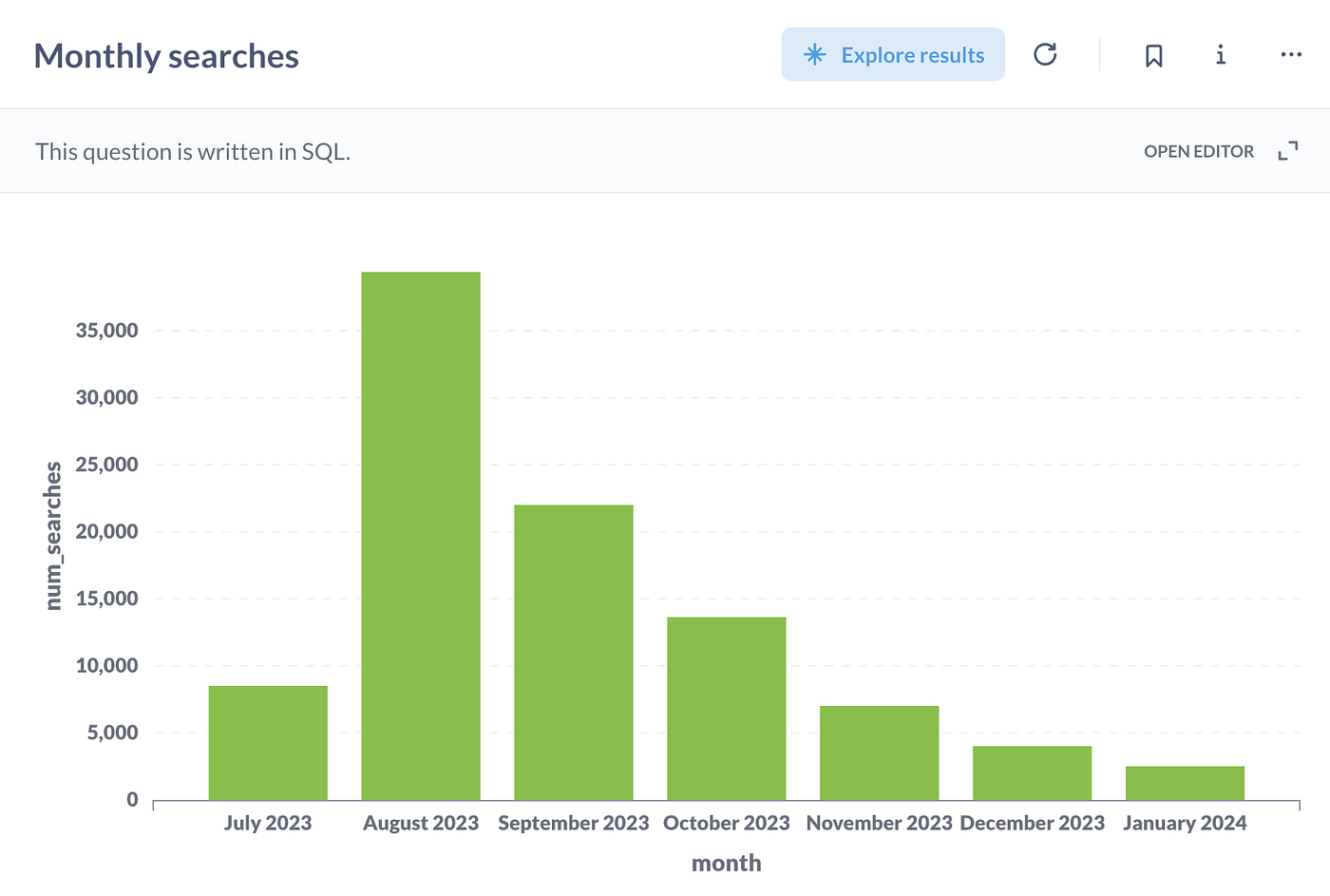Select the December 2023 bar

pos(1033,773)
